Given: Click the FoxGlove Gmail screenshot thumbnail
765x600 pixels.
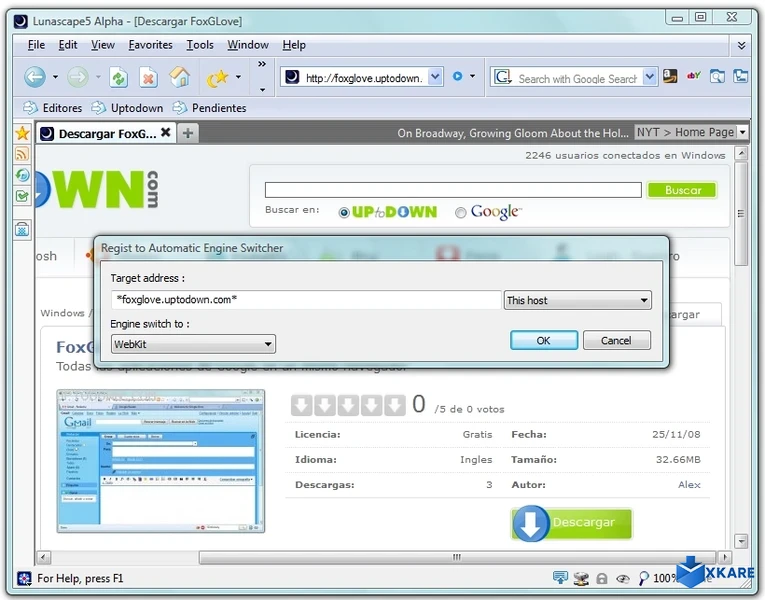Looking at the screenshot, I should coord(161,461).
